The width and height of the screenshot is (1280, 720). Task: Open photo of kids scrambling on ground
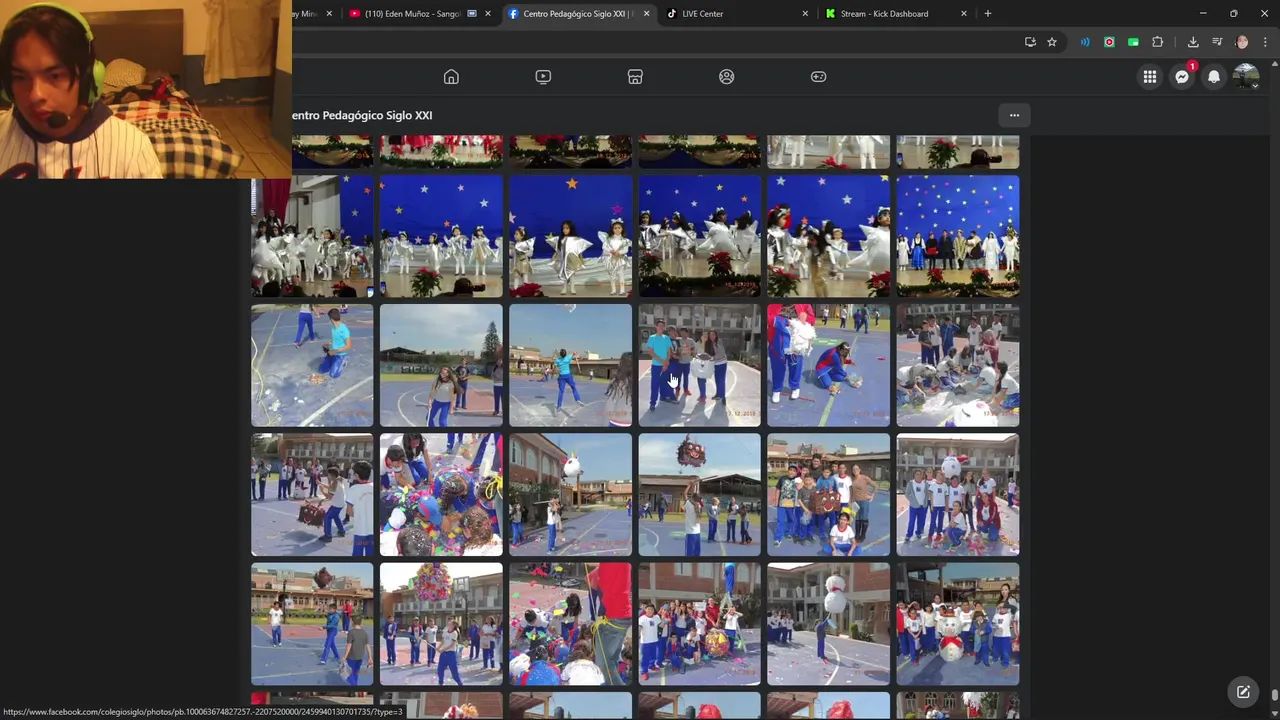(x=958, y=365)
